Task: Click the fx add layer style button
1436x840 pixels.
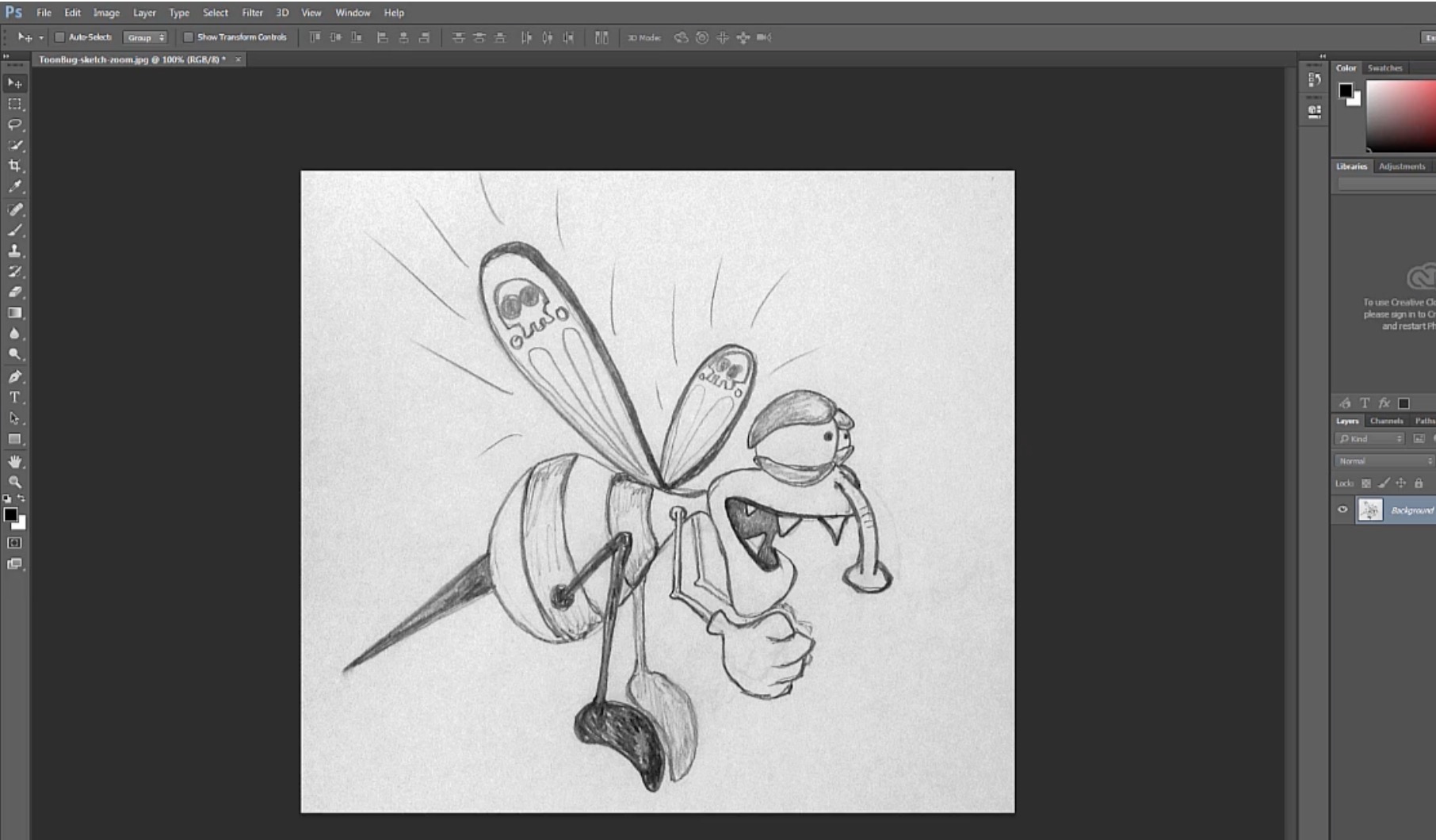Action: point(1383,403)
